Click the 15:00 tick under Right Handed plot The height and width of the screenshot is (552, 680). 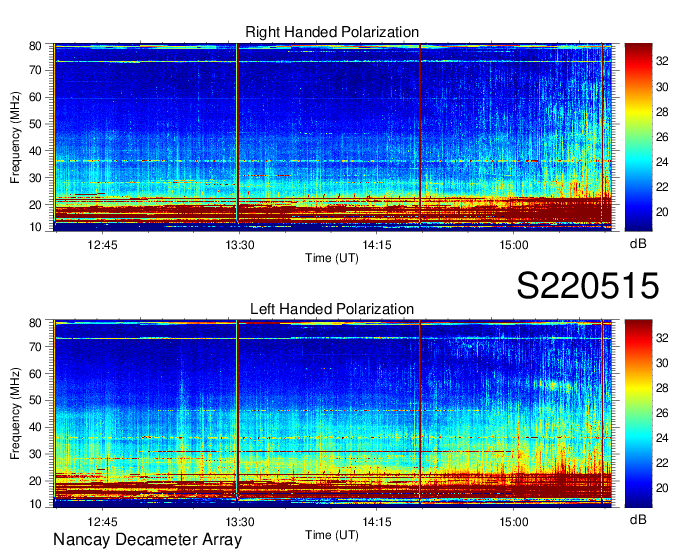(514, 245)
